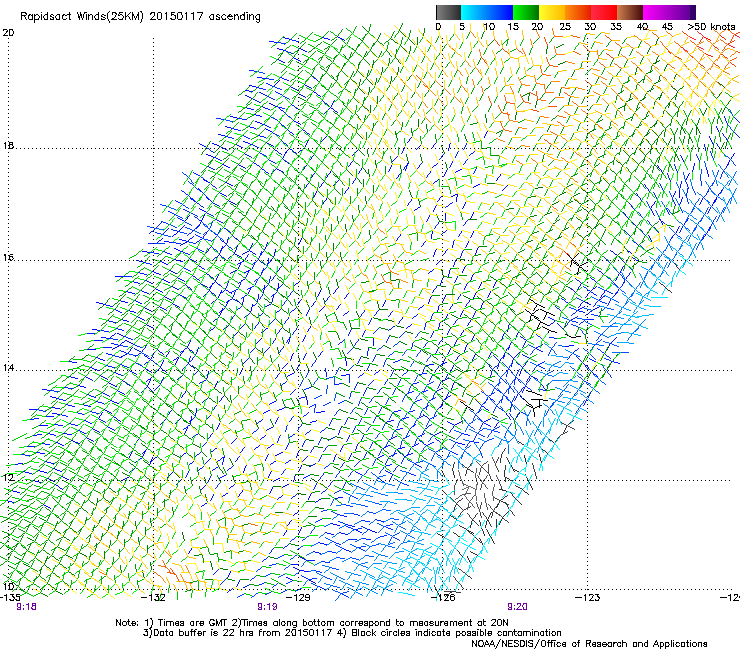This screenshot has width=740, height=650.
Task: Click the green 15-20 knots legend segment
Action: (x=526, y=12)
